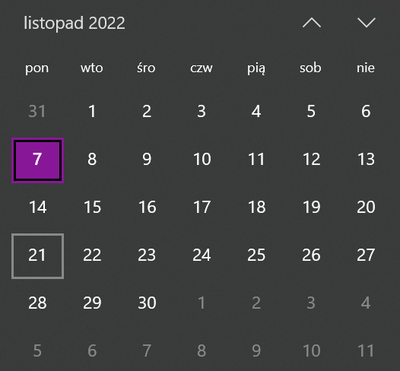The height and width of the screenshot is (371, 400).
Task: Select November 30
Action: [147, 303]
